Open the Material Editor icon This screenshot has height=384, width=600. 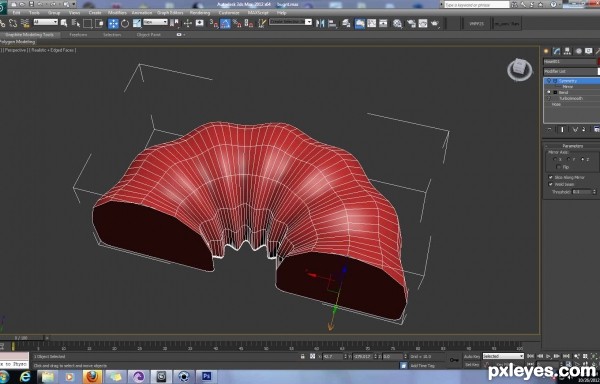click(398, 23)
